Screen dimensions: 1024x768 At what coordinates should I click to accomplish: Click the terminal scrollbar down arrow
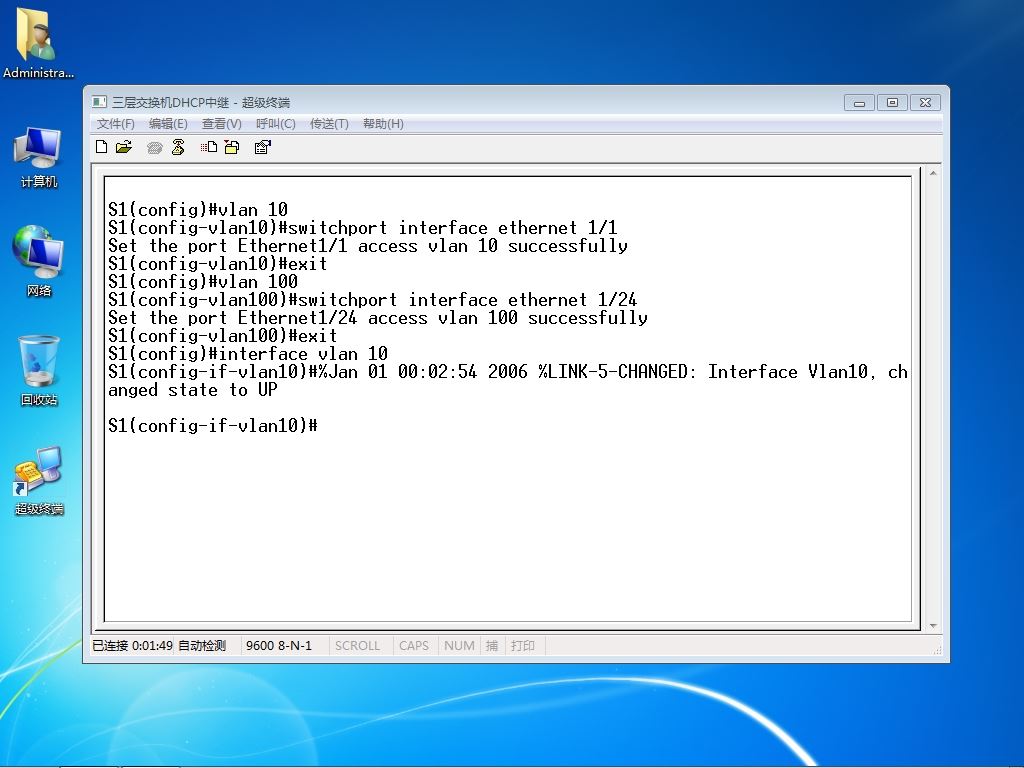coord(933,626)
